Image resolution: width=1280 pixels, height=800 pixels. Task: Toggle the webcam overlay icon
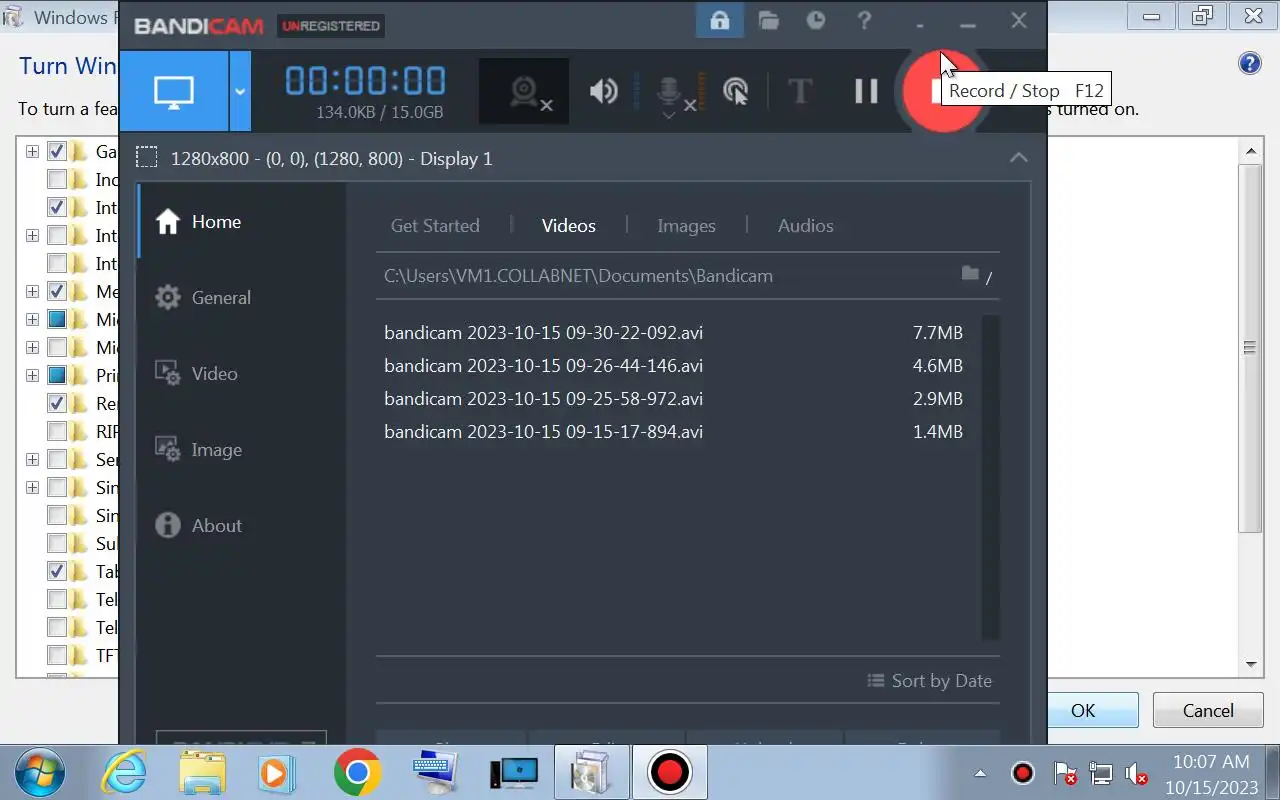[x=525, y=92]
